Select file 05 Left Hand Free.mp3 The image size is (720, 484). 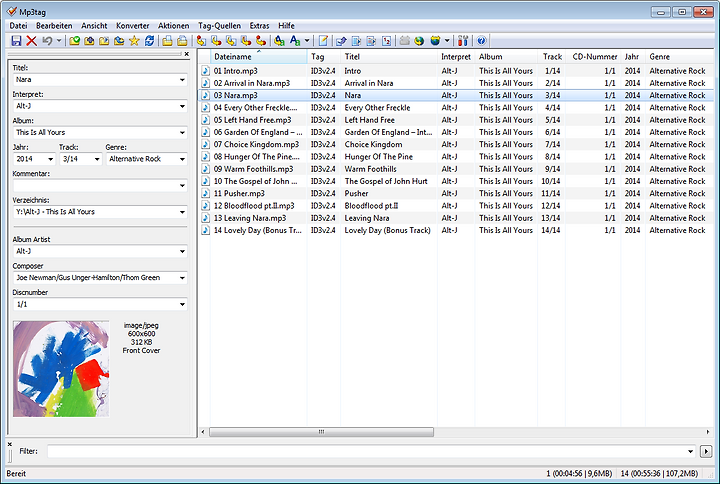point(252,120)
